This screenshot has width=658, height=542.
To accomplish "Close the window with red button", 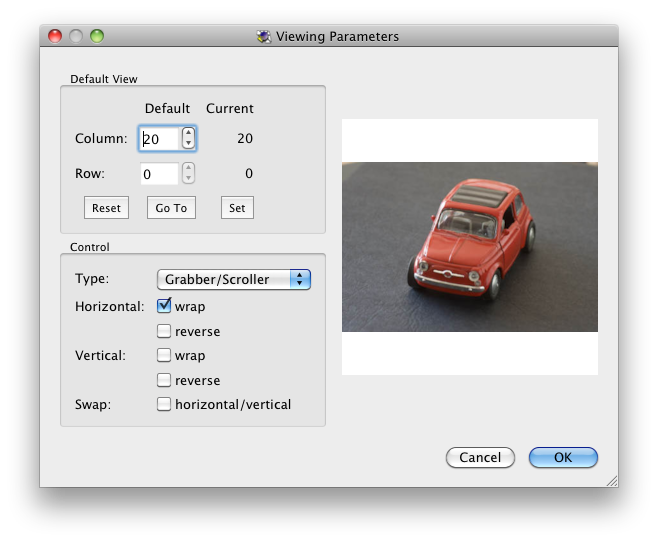I will coord(55,36).
